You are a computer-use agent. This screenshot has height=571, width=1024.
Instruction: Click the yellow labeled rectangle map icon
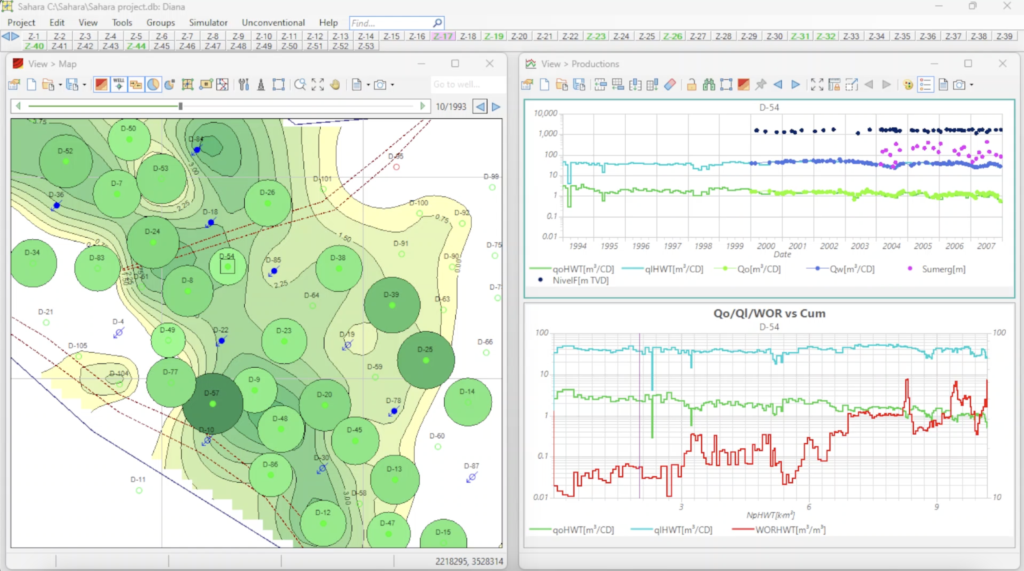click(x=206, y=84)
